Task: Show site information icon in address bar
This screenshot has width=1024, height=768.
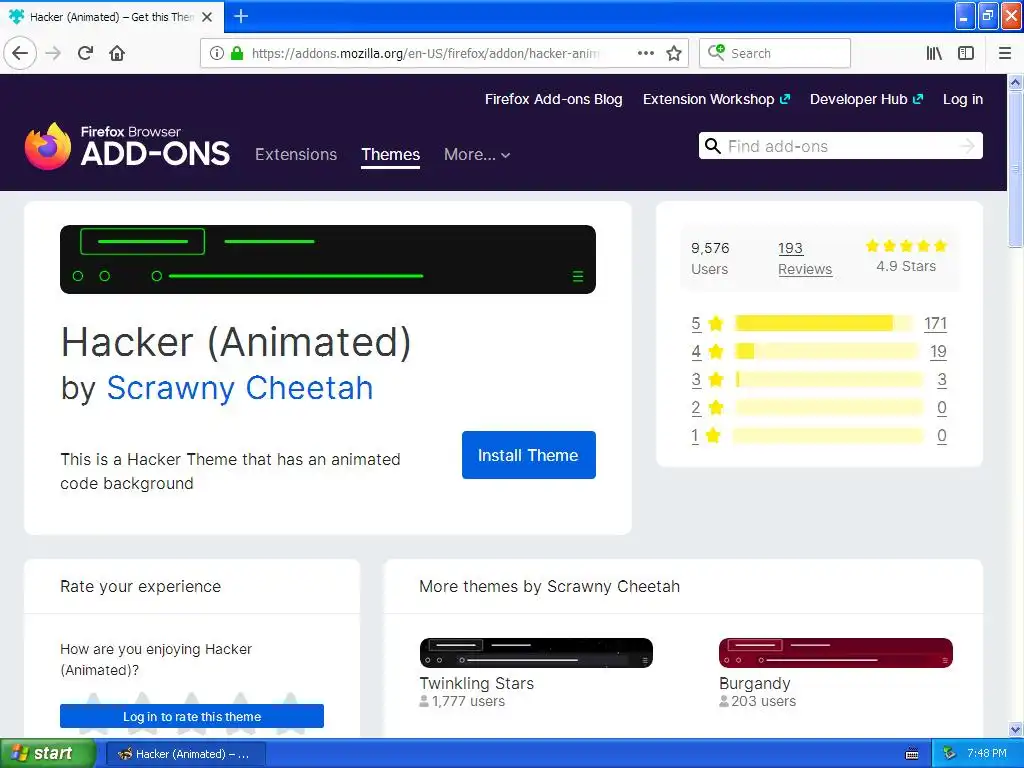Action: [x=217, y=54]
